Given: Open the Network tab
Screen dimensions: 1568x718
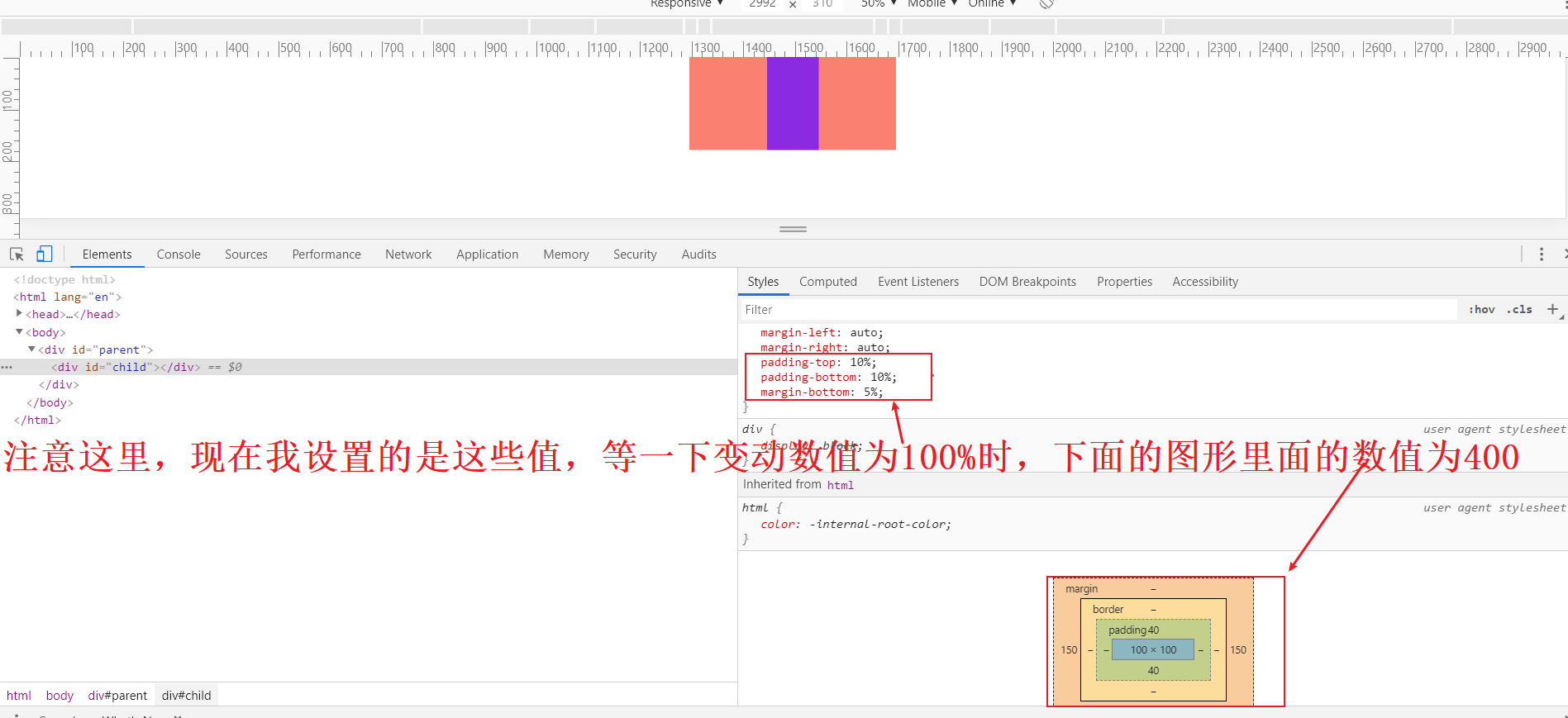Looking at the screenshot, I should (x=408, y=254).
